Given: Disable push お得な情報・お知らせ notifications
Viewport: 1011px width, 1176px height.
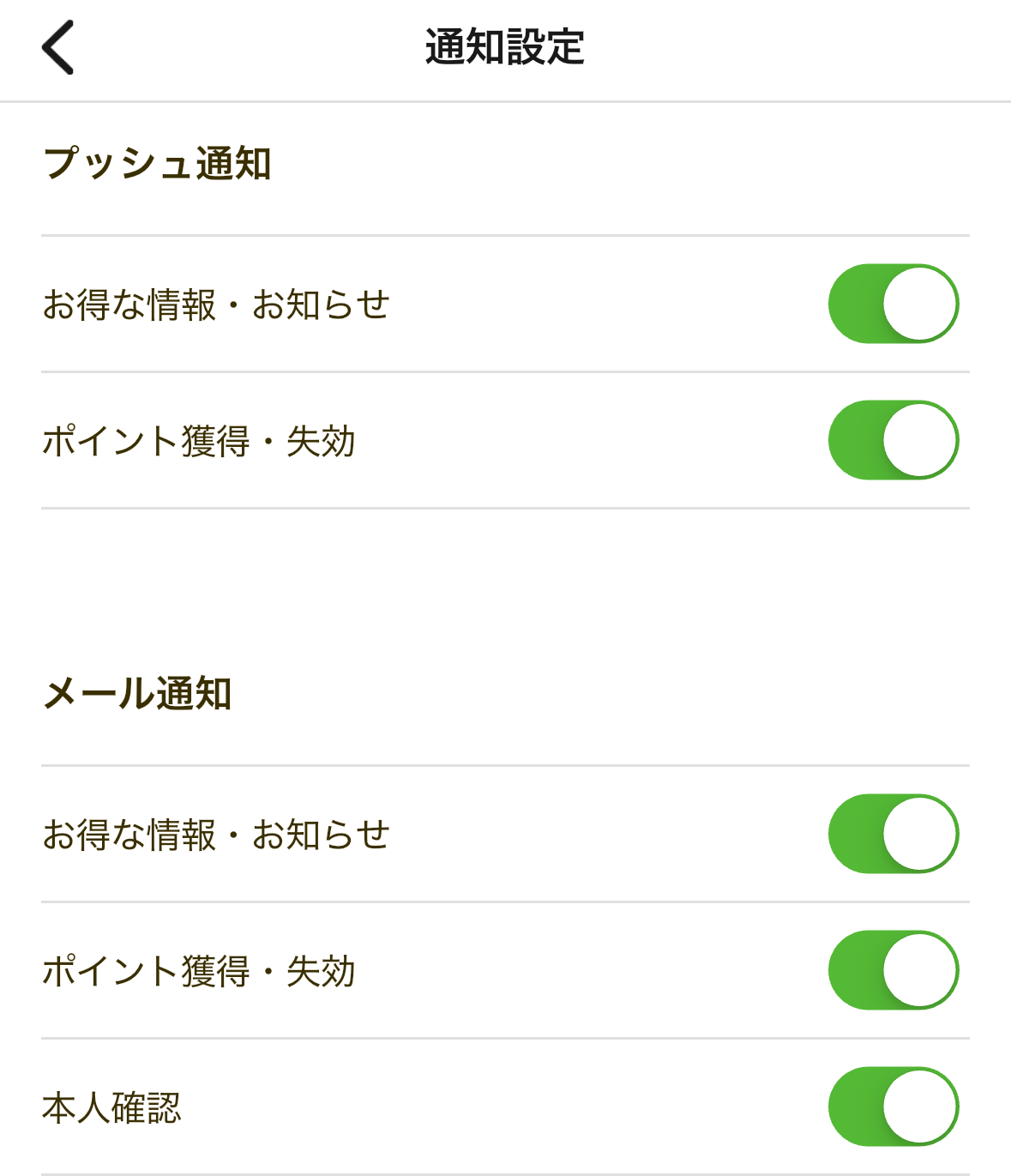Looking at the screenshot, I should (x=893, y=304).
